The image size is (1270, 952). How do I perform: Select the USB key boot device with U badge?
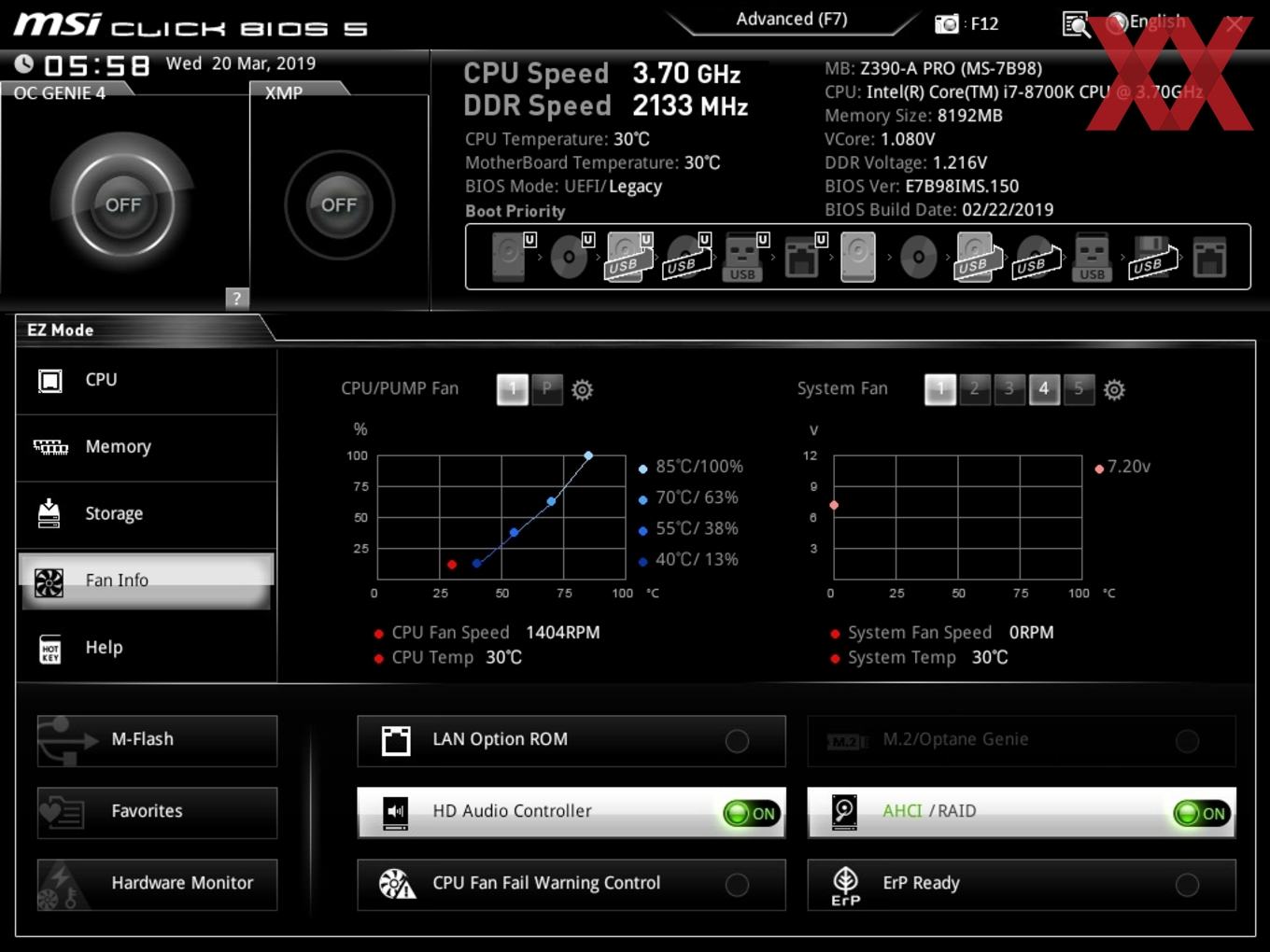pos(744,257)
